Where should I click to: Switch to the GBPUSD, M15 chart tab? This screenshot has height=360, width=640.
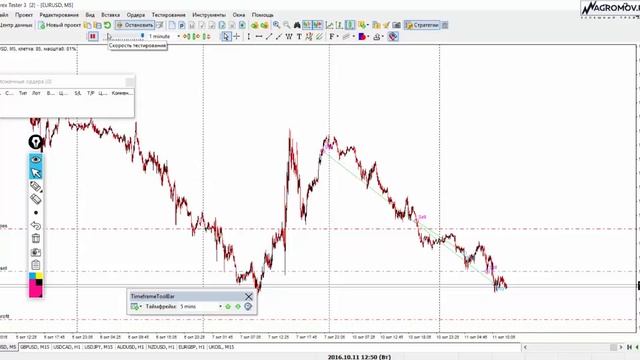click(x=35, y=347)
